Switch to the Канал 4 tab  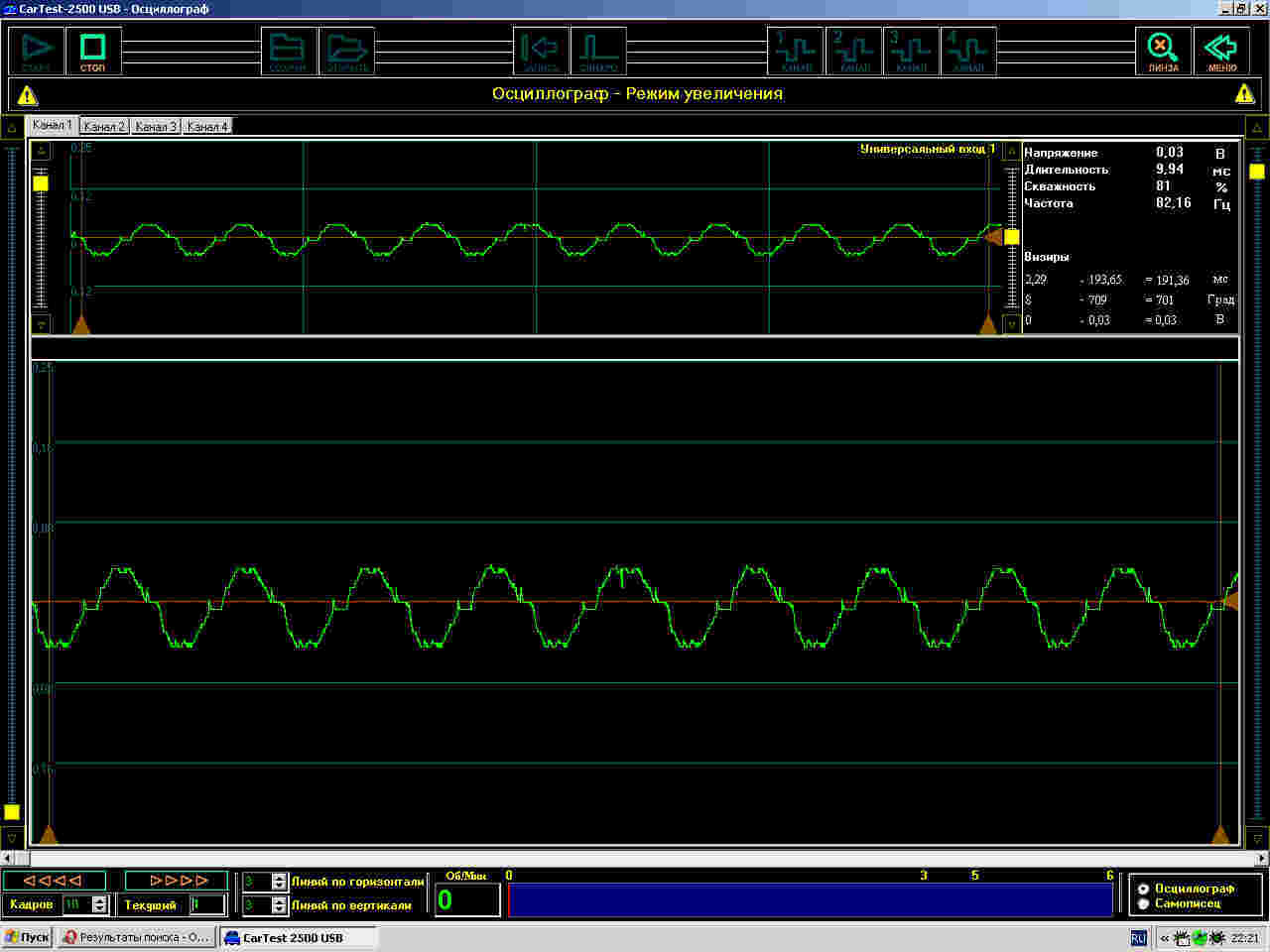[207, 126]
